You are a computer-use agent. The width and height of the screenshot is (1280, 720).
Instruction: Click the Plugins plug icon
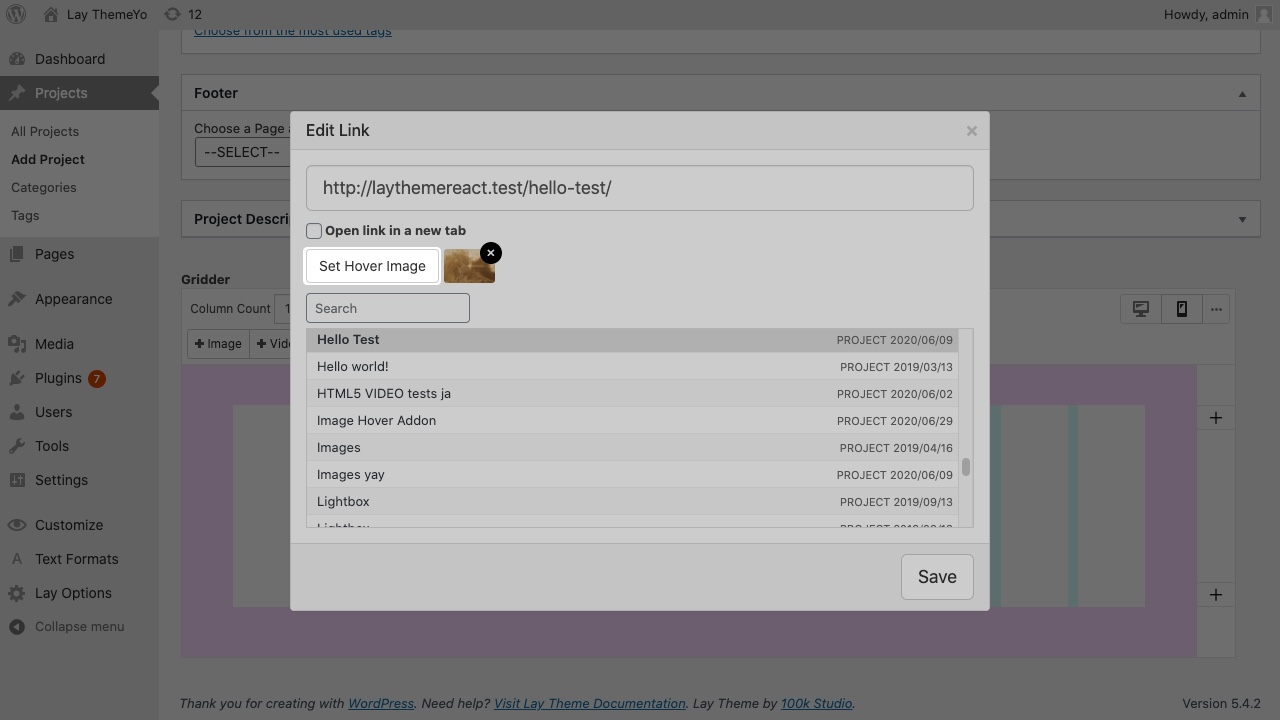(17, 378)
